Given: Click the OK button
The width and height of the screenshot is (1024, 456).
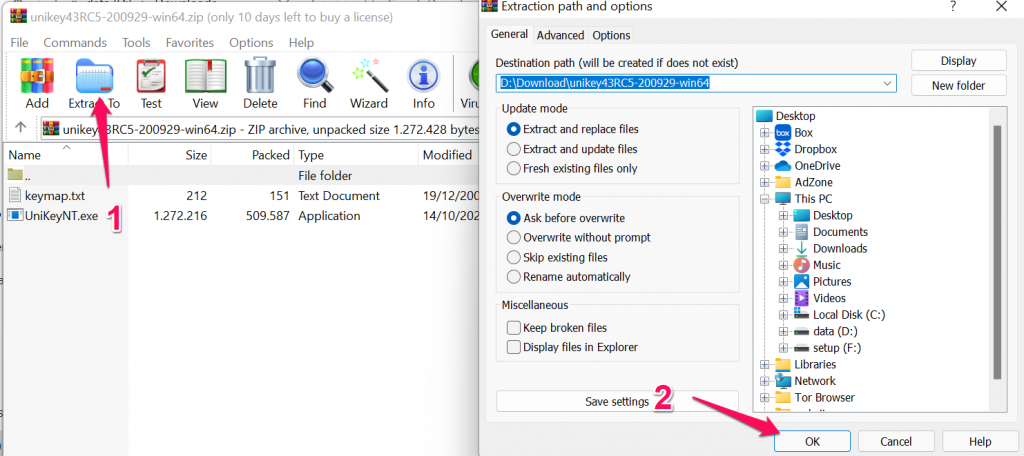Looking at the screenshot, I should [812, 441].
